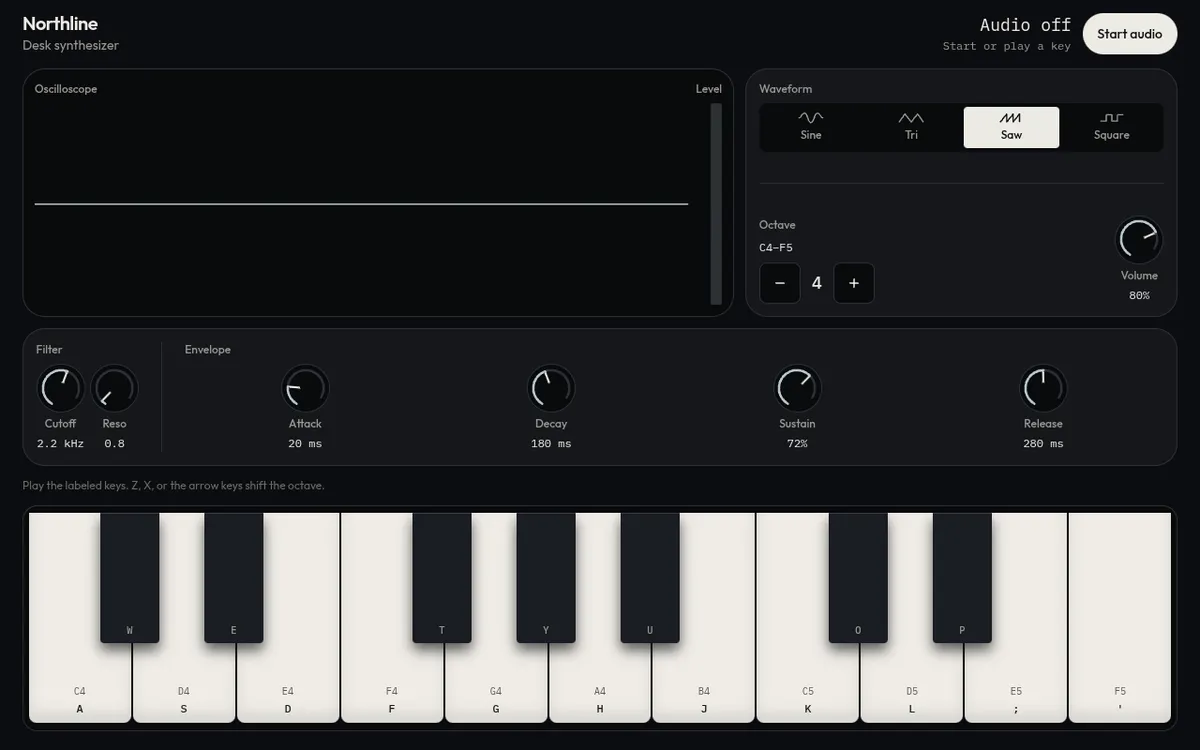The width and height of the screenshot is (1200, 750).
Task: Select the Saw waveform
Action: tap(1011, 127)
